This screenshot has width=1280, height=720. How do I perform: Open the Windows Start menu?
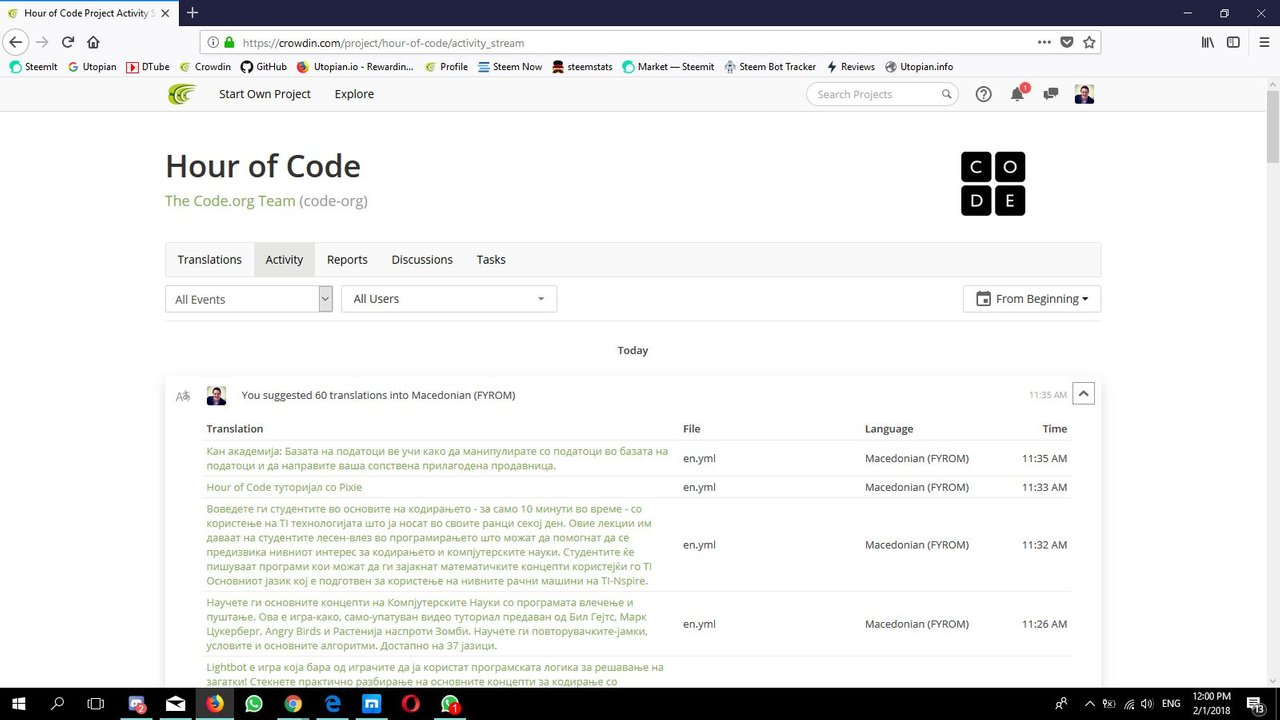[18, 704]
